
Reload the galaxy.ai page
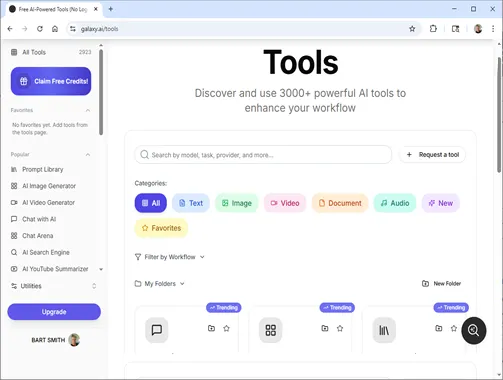click(40, 29)
